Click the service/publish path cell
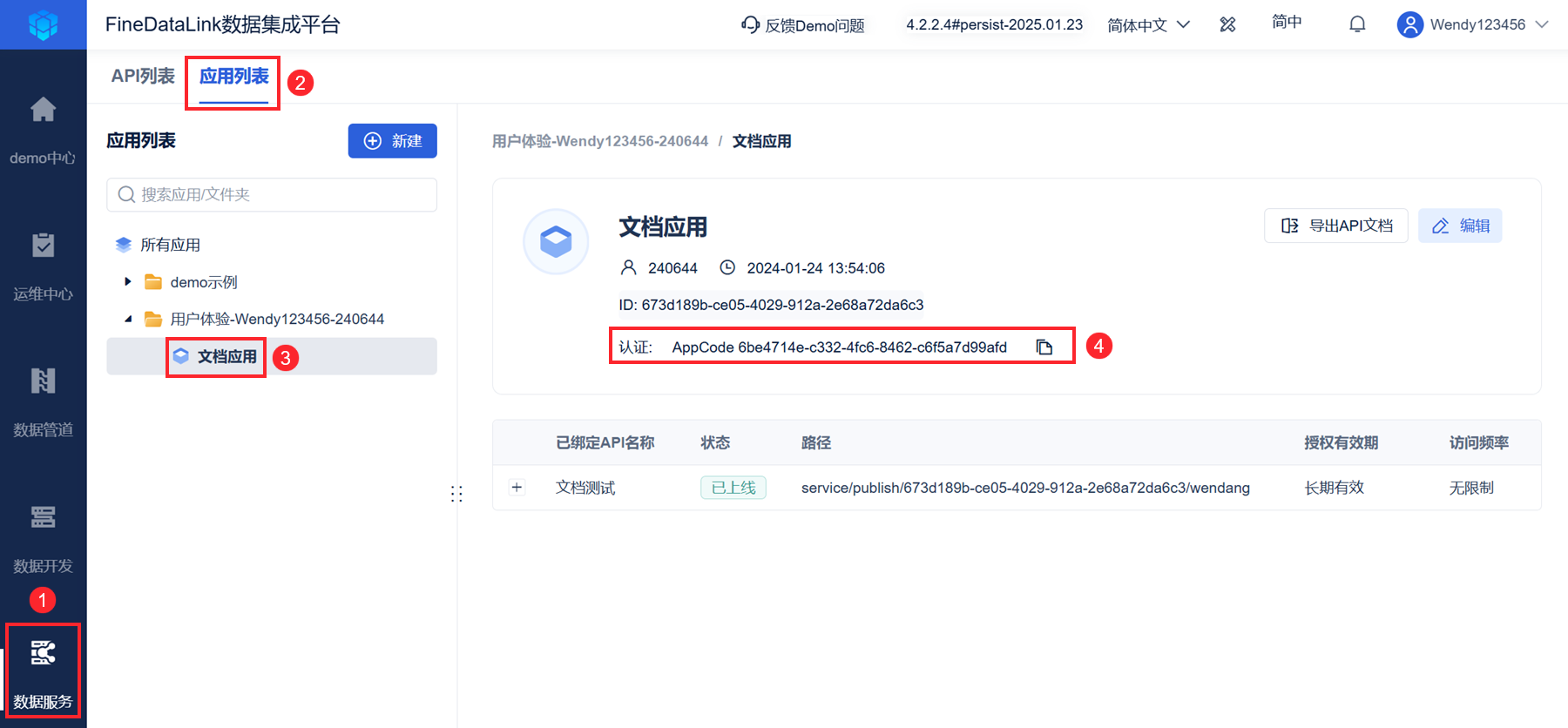The image size is (1568, 728). point(1025,488)
